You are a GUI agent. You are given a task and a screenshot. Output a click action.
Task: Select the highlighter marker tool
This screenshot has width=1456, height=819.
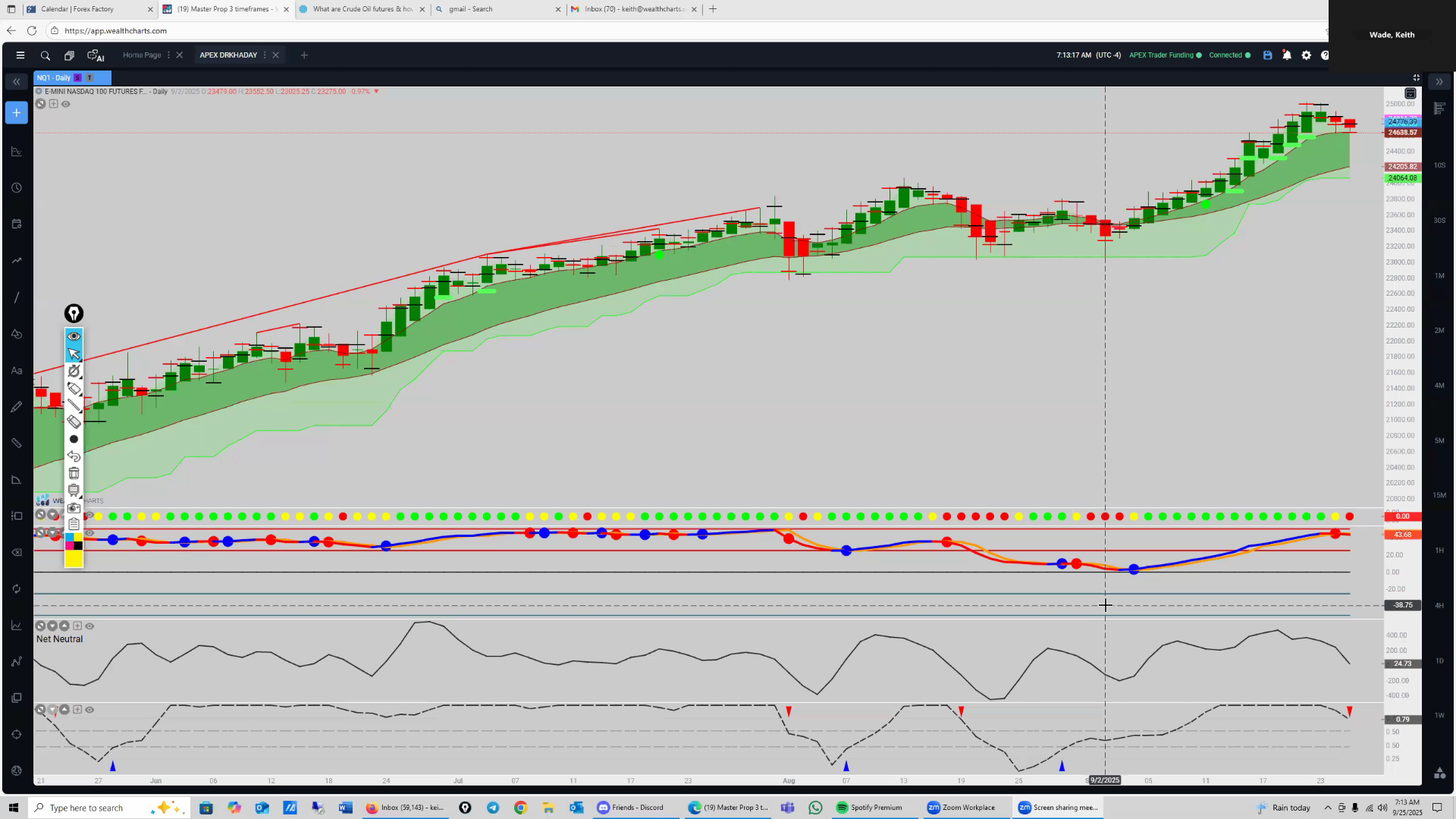(x=74, y=388)
